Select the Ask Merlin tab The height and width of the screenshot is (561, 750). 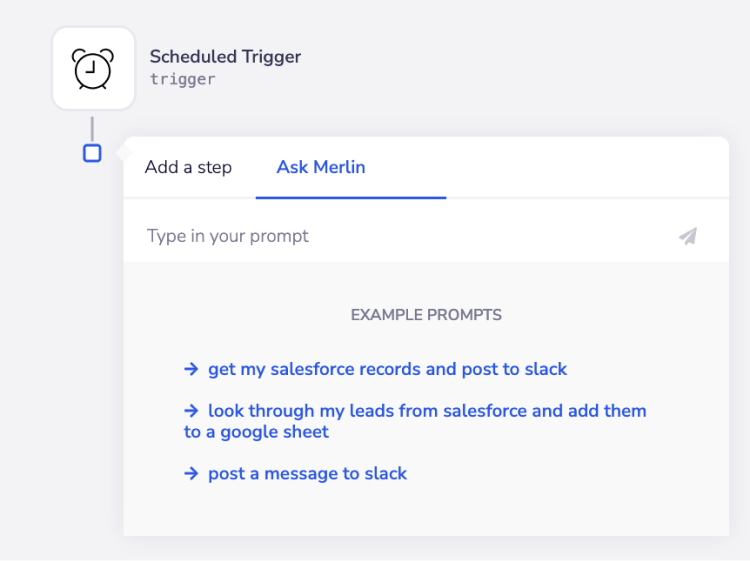tap(321, 167)
